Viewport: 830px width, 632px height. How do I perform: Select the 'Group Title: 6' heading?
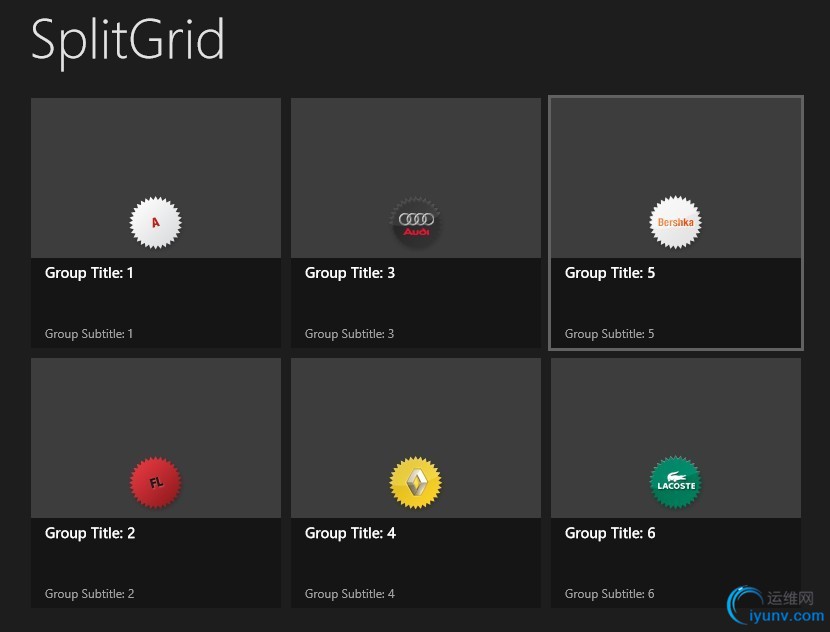[x=610, y=533]
